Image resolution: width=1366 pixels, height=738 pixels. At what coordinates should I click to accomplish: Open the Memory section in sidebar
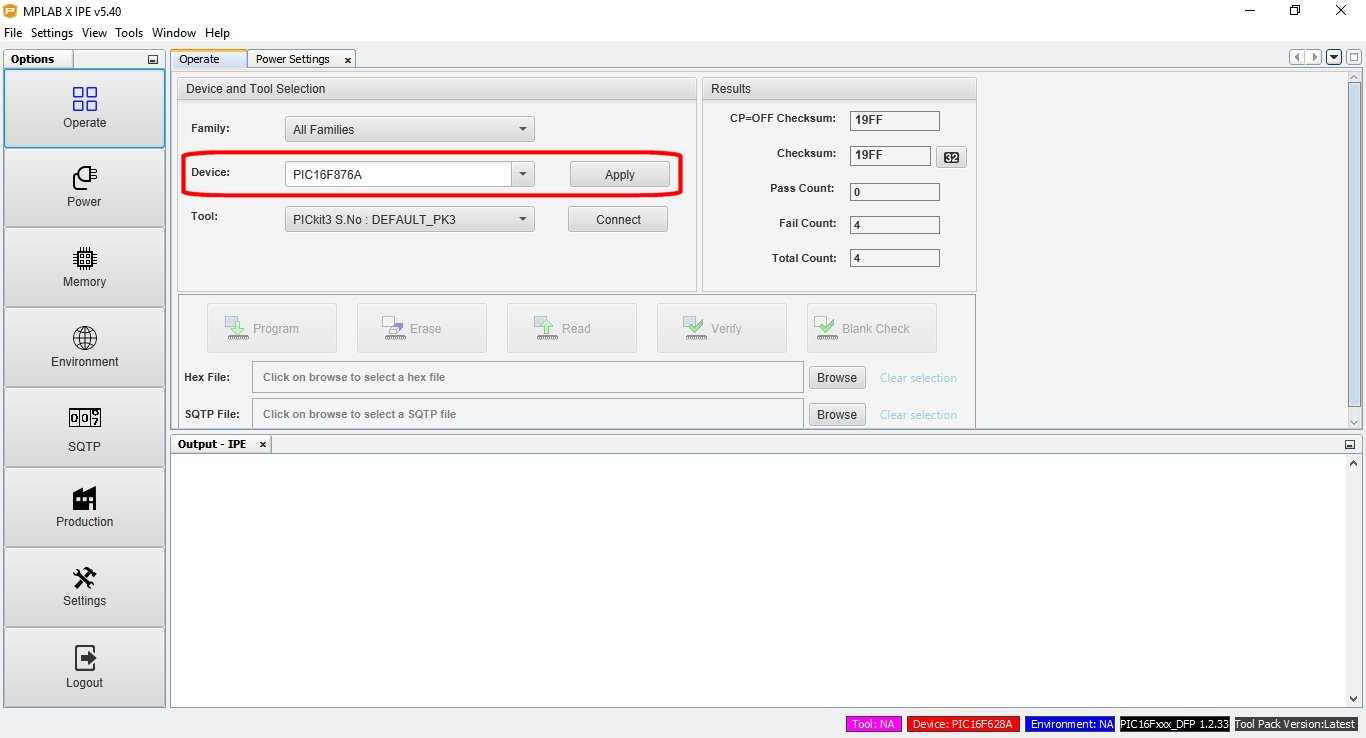pos(85,267)
